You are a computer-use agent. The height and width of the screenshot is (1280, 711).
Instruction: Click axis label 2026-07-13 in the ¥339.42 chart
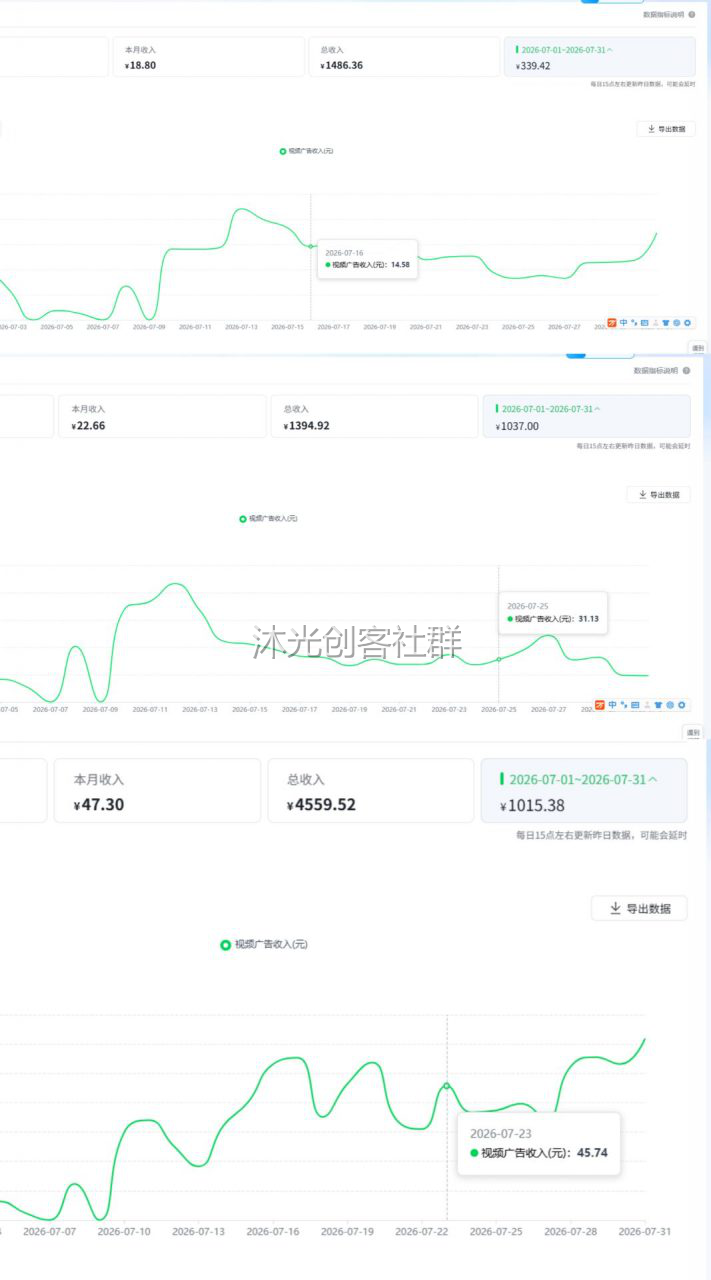241,327
